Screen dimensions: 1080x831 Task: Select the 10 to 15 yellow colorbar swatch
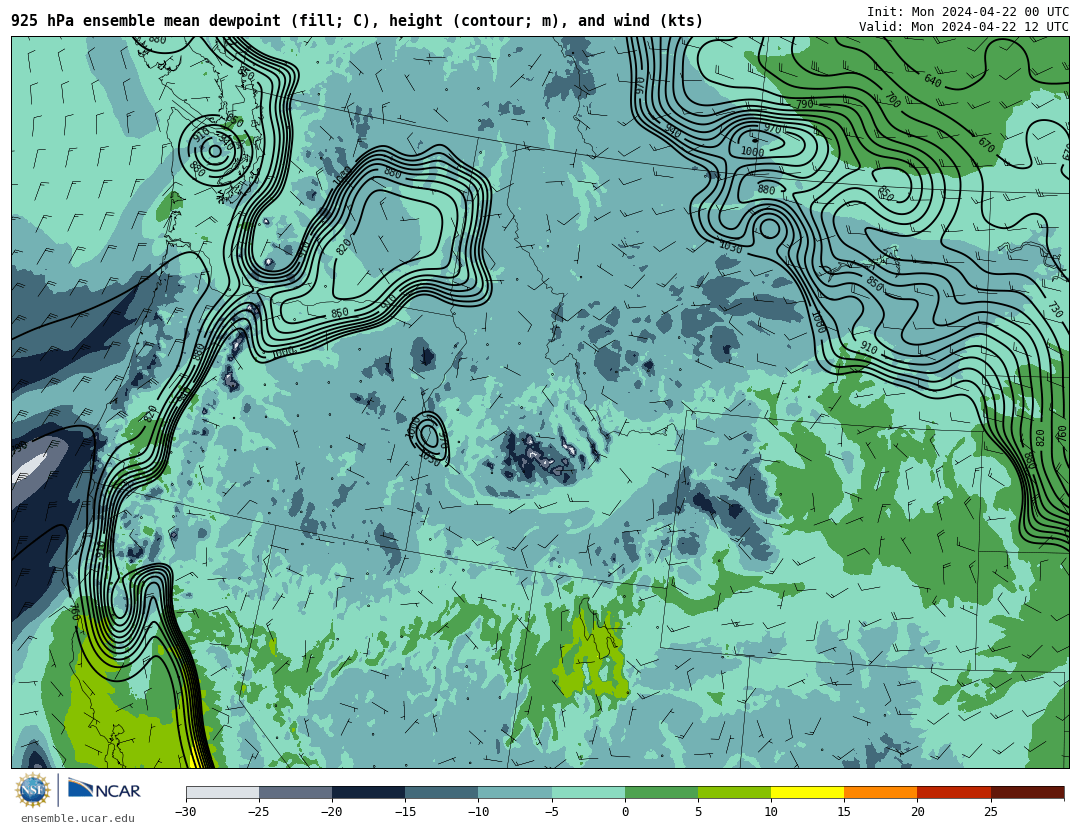click(x=807, y=793)
